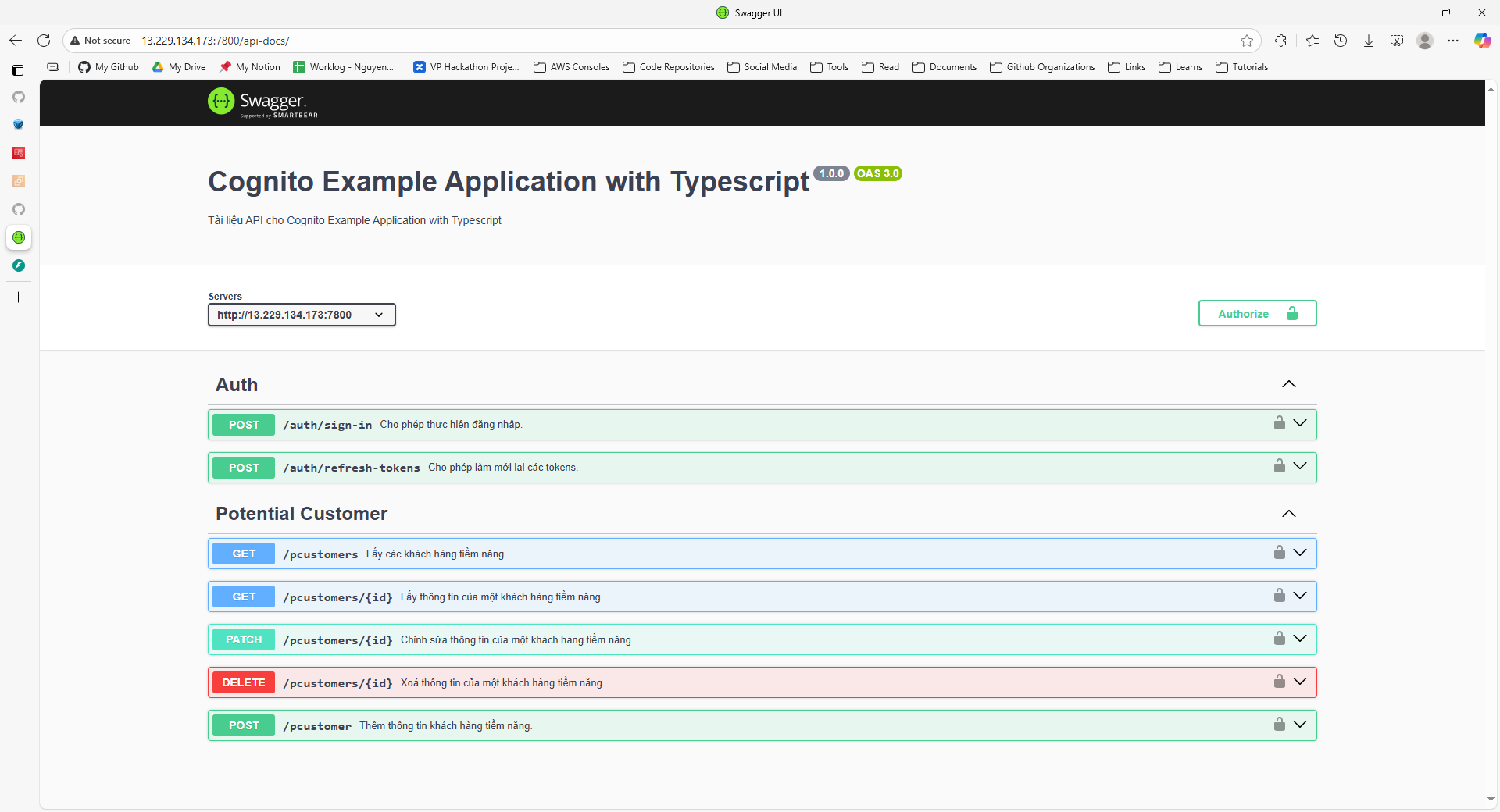Click the add new tab plus icon in sidebar
Viewport: 1500px width, 812px height.
point(19,297)
